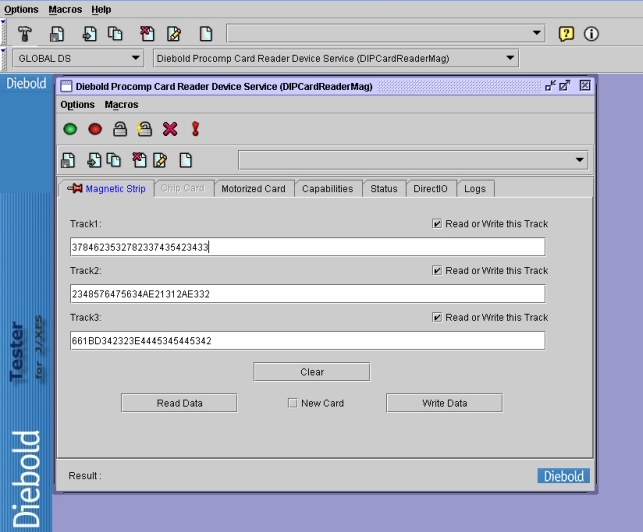Click into the Track3 data field

(x=308, y=341)
